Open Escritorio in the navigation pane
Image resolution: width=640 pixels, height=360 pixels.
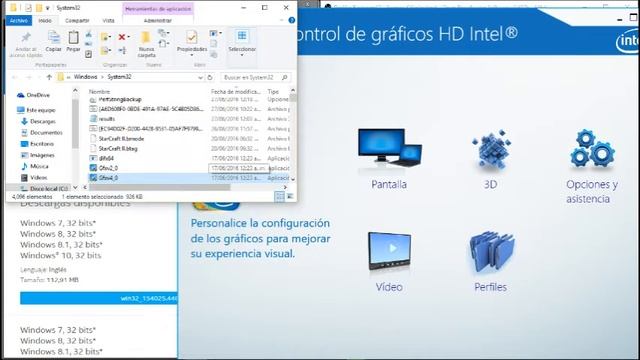point(37,144)
